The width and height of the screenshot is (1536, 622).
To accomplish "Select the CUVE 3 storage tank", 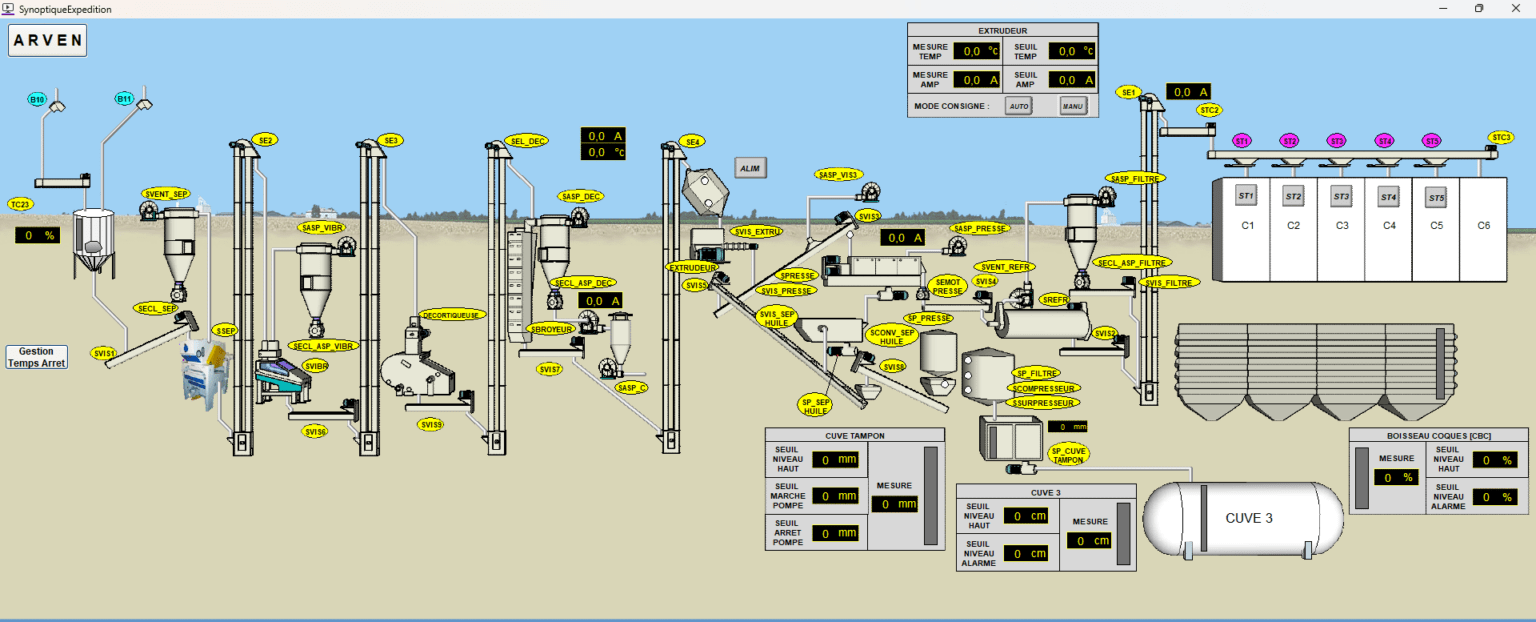I will [x=1243, y=518].
